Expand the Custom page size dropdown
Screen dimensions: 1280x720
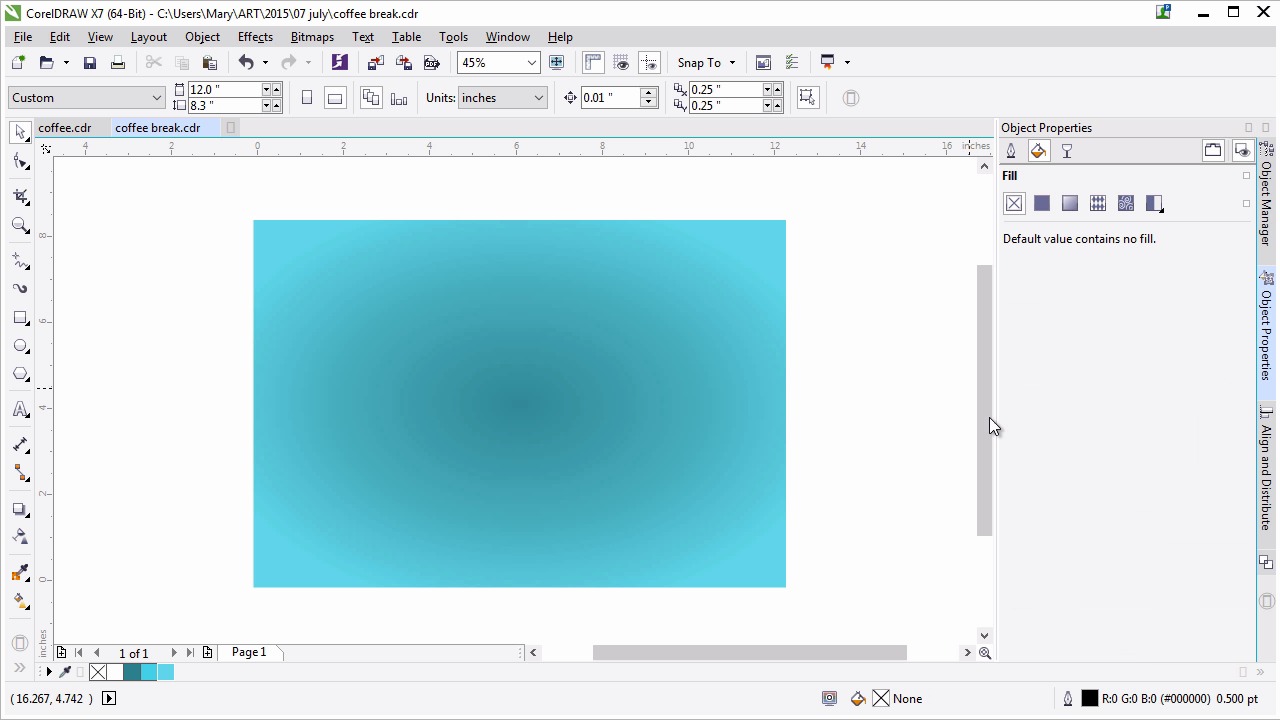pos(157,98)
